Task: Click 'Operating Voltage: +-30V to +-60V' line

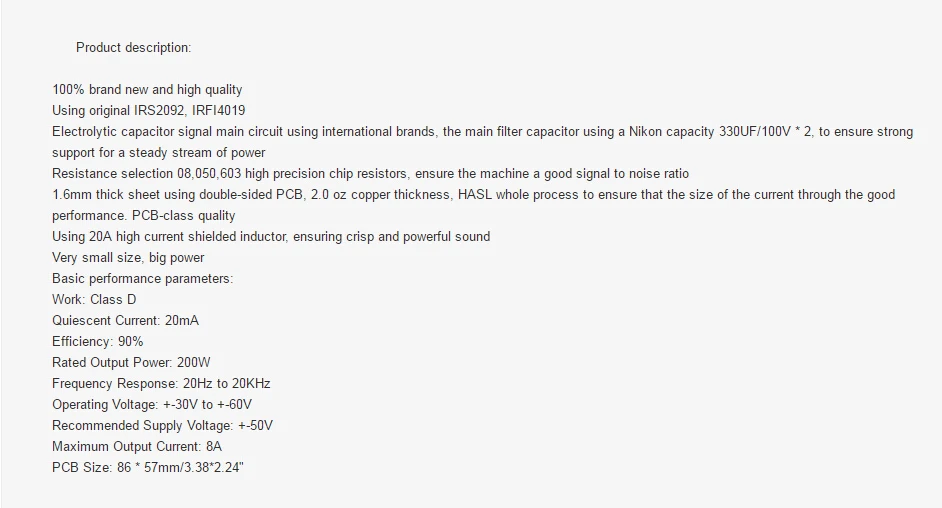Action: pos(152,405)
